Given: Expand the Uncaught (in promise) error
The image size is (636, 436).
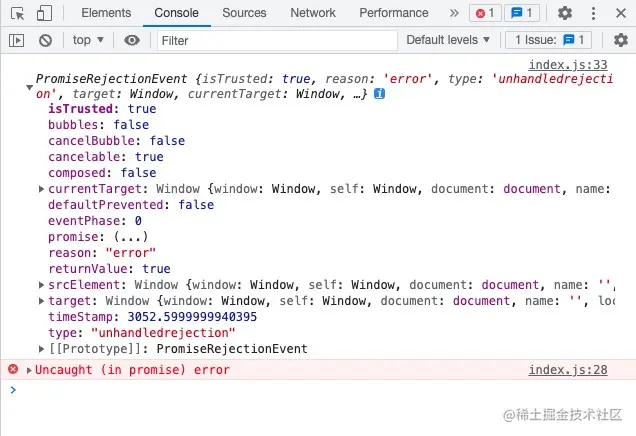Looking at the screenshot, I should pyautogui.click(x=29, y=370).
